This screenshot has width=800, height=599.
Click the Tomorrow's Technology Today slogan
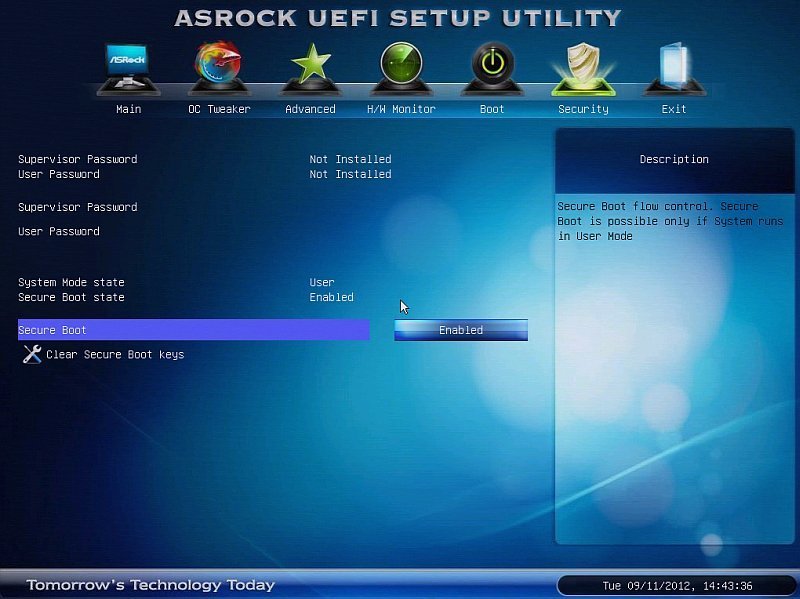pyautogui.click(x=151, y=585)
